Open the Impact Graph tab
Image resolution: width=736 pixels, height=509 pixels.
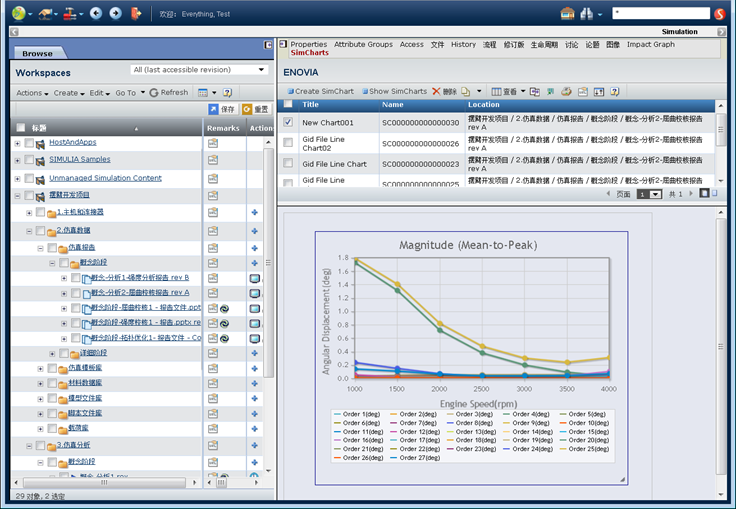[651, 44]
